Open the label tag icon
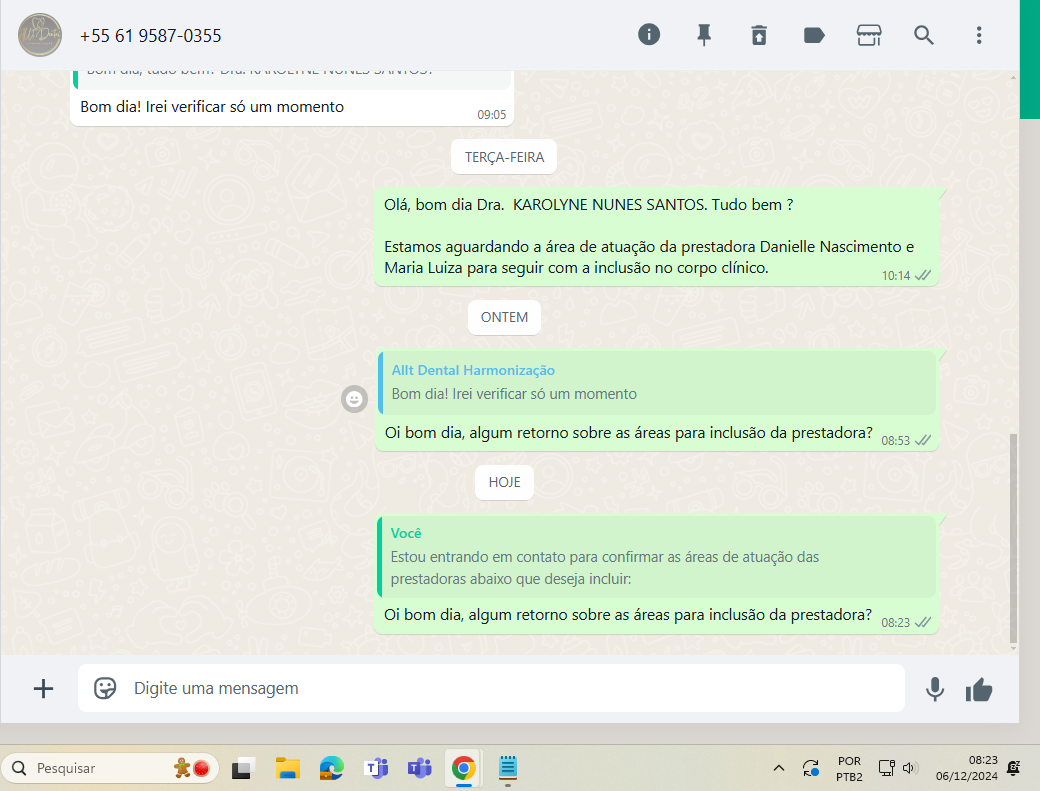Screen dimensions: 1040x791 tap(814, 35)
